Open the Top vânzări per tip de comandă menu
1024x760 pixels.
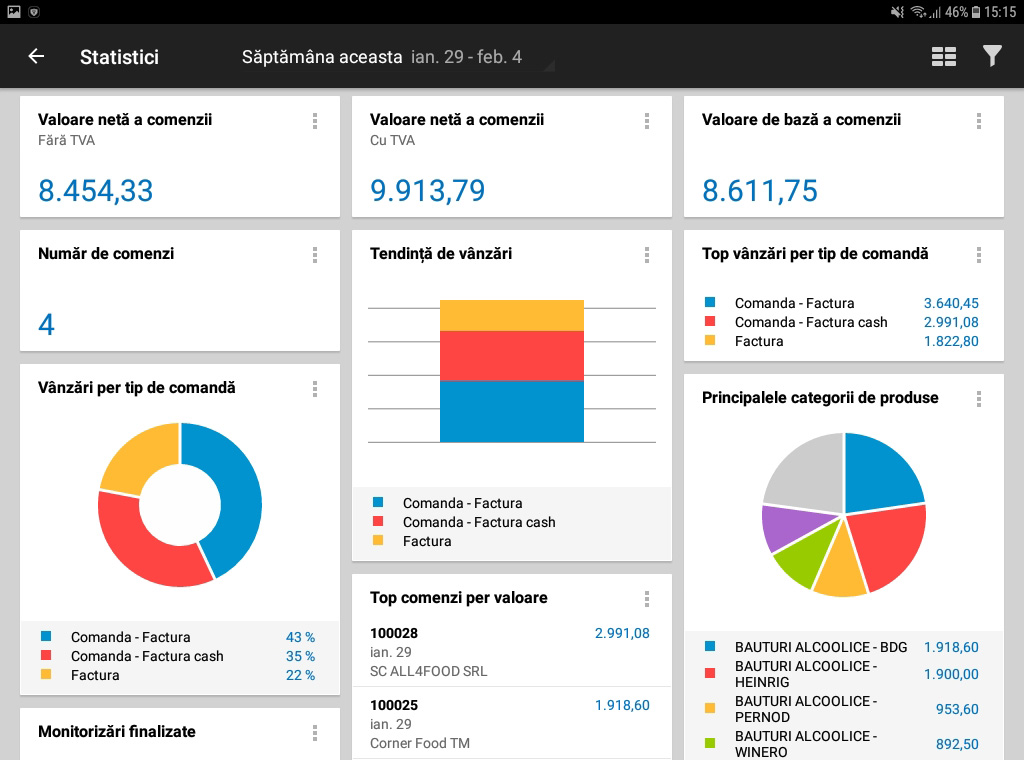tap(978, 255)
